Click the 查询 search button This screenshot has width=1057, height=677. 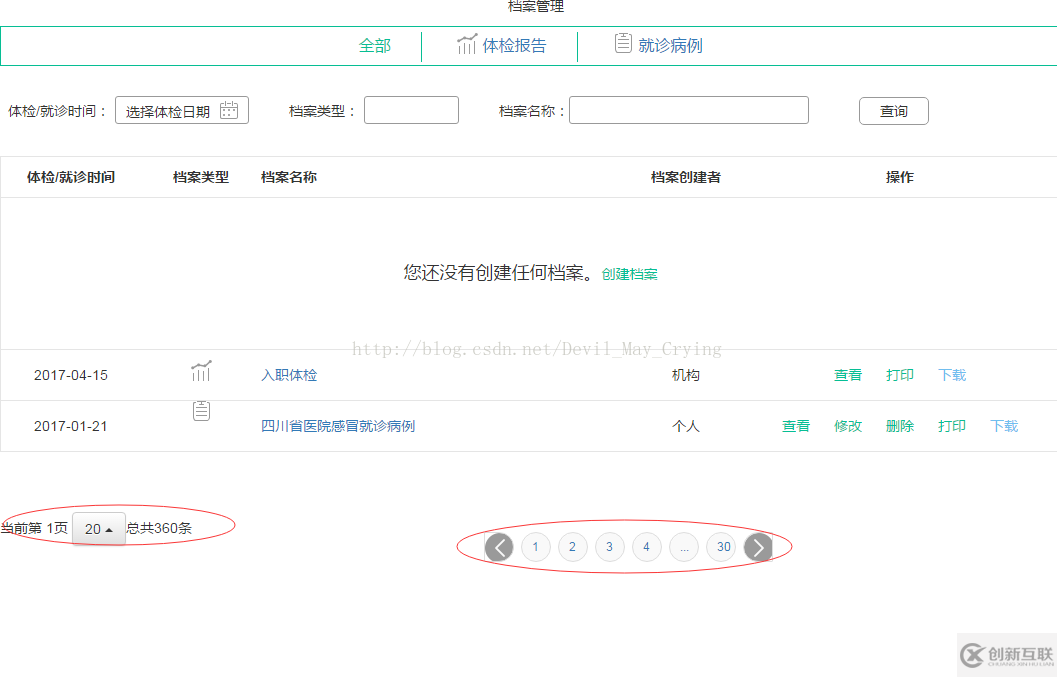coord(893,111)
